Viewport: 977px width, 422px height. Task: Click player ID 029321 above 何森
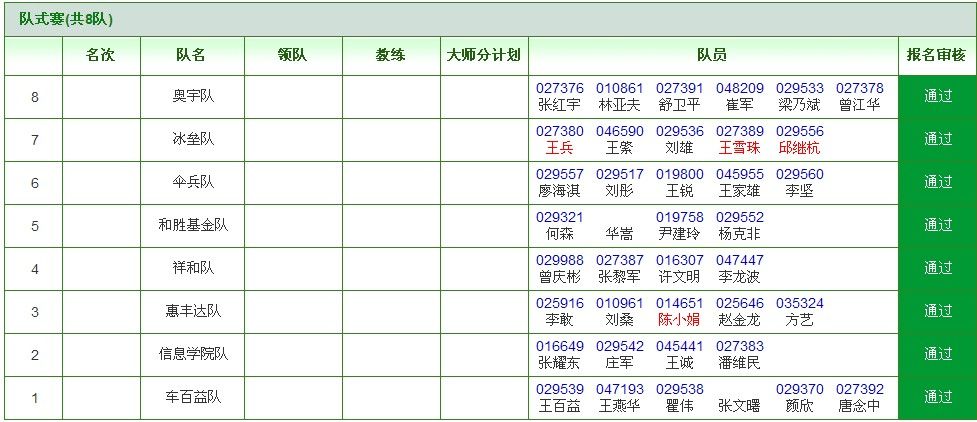coord(559,217)
